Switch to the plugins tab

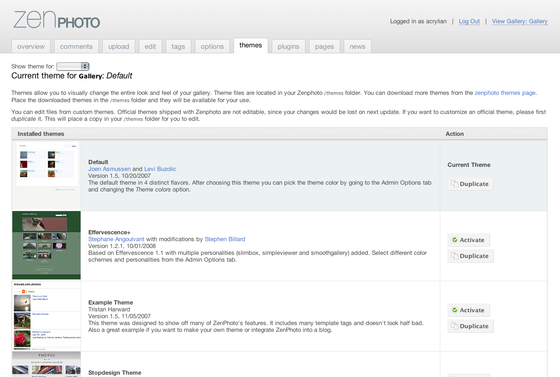coord(288,46)
